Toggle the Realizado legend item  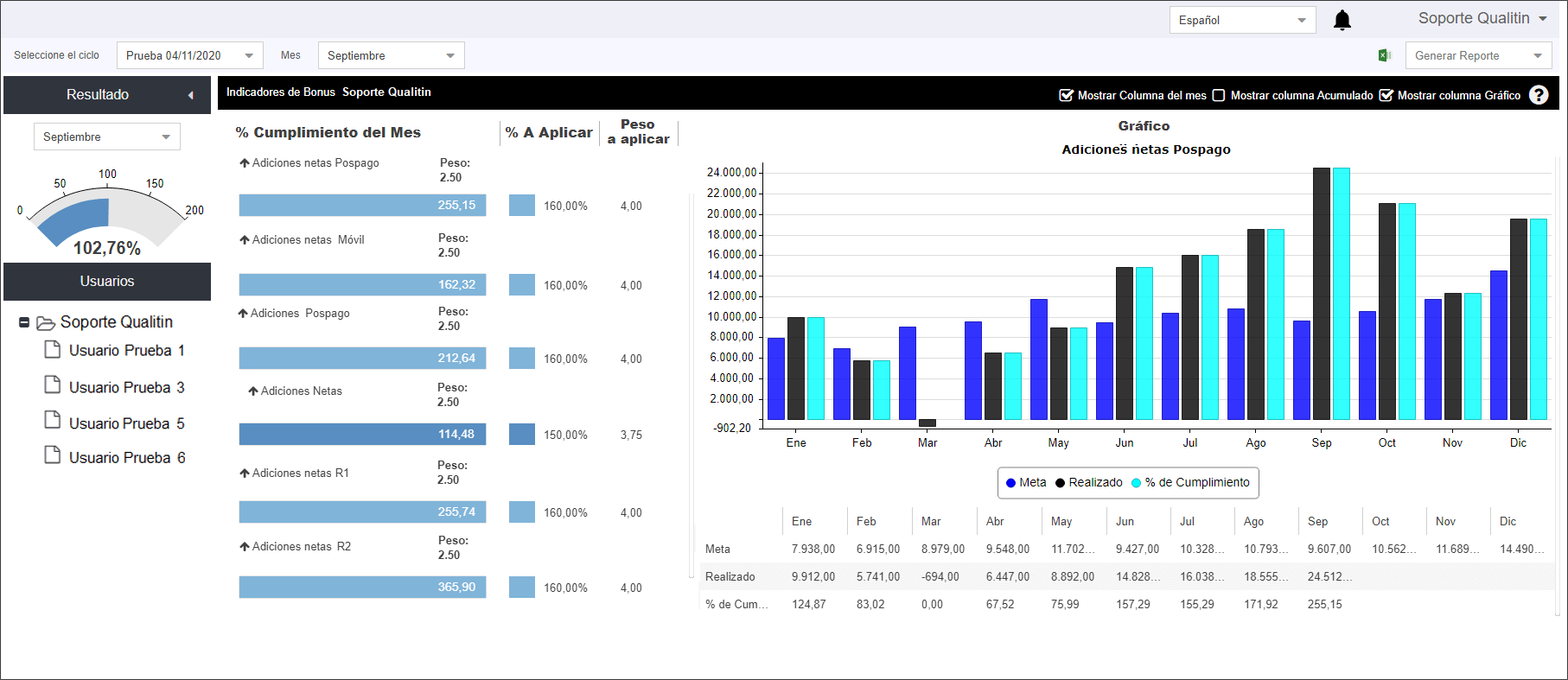point(1089,482)
